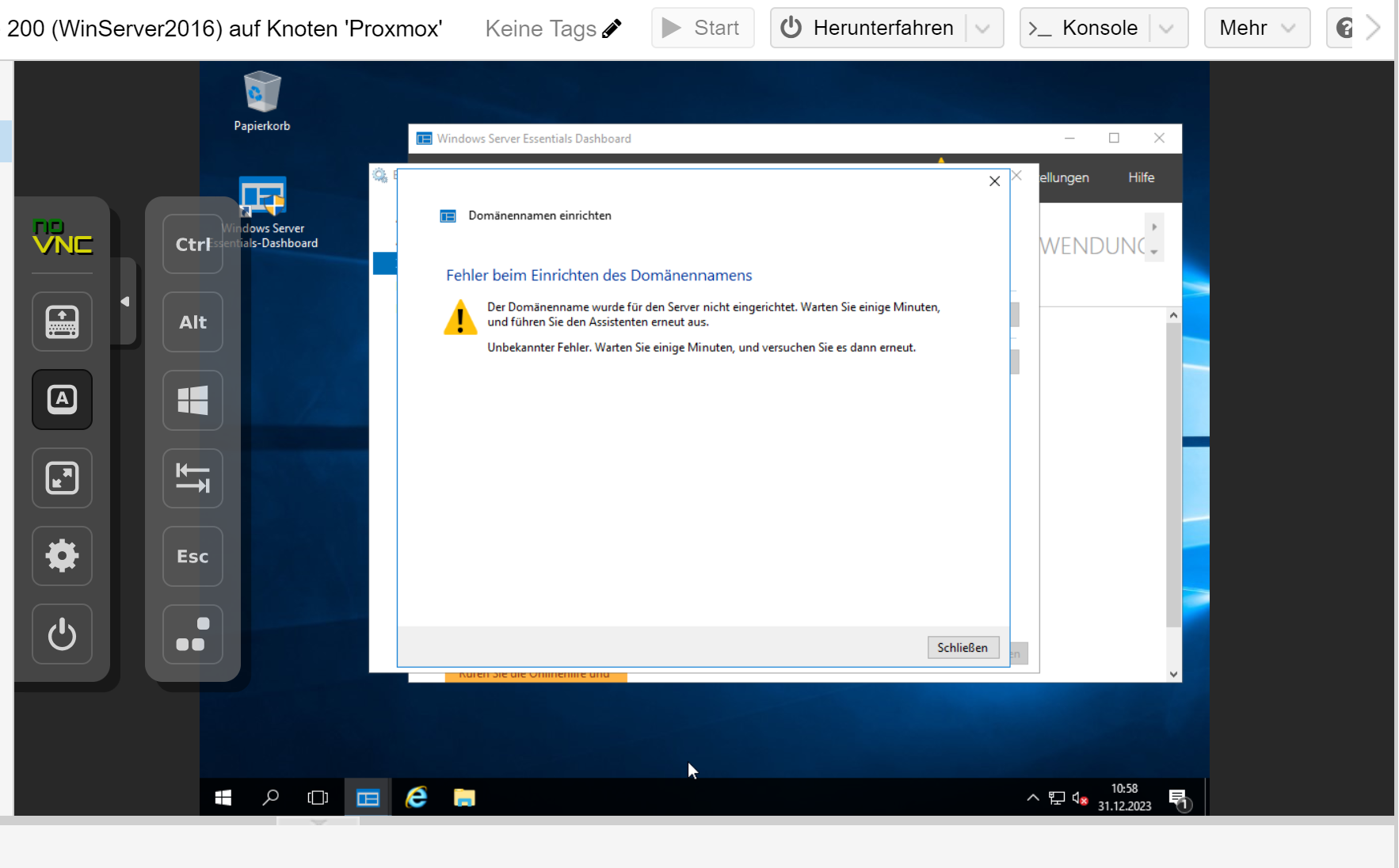The image size is (1399, 868).
Task: Open File Explorer from taskbar
Action: pos(464,798)
